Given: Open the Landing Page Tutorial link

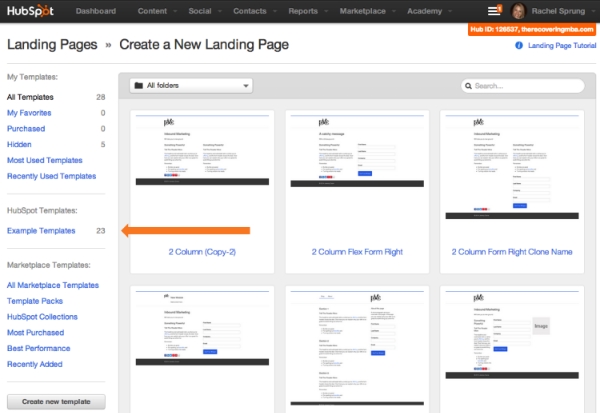Looking at the screenshot, I should click(560, 46).
